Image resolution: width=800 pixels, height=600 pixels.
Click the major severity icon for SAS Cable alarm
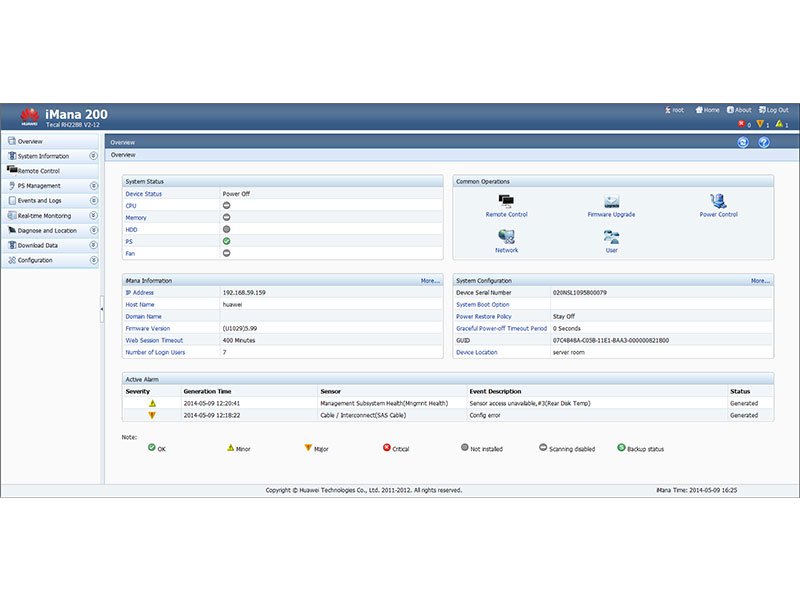coord(152,415)
